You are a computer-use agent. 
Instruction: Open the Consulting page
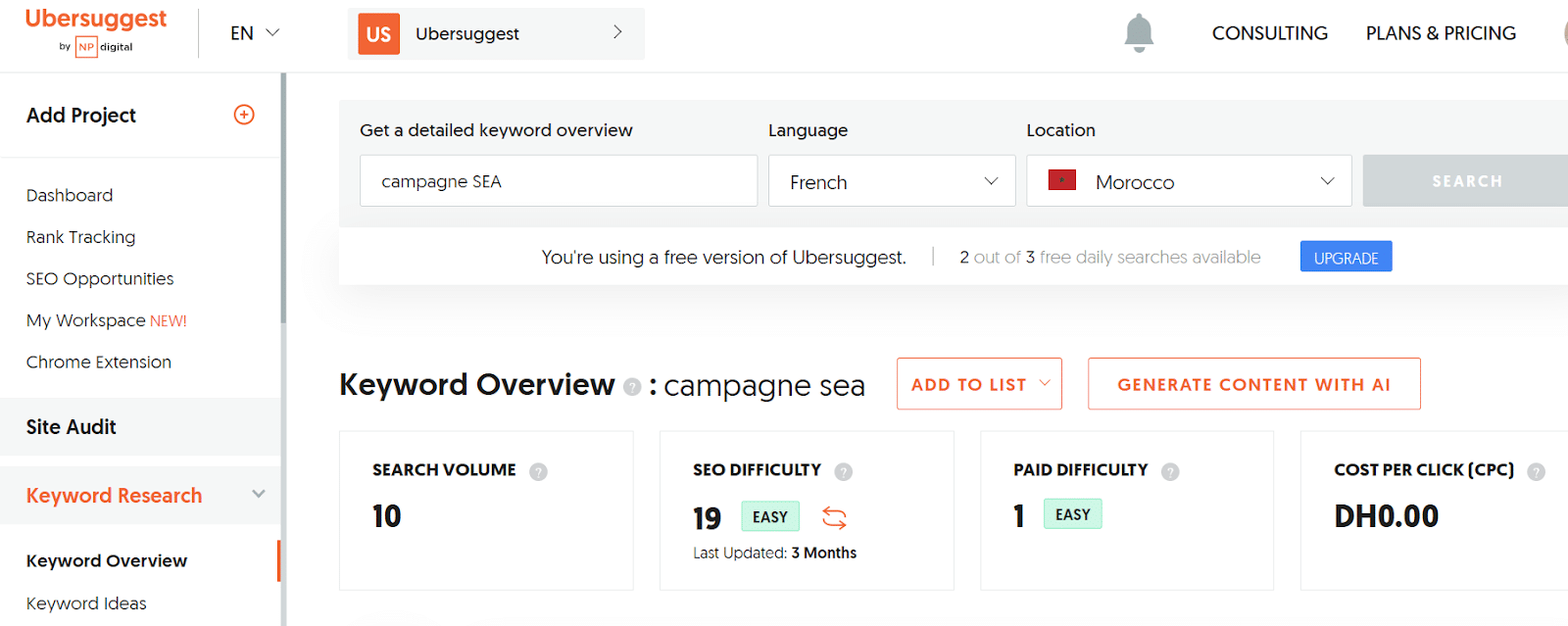click(x=1270, y=33)
